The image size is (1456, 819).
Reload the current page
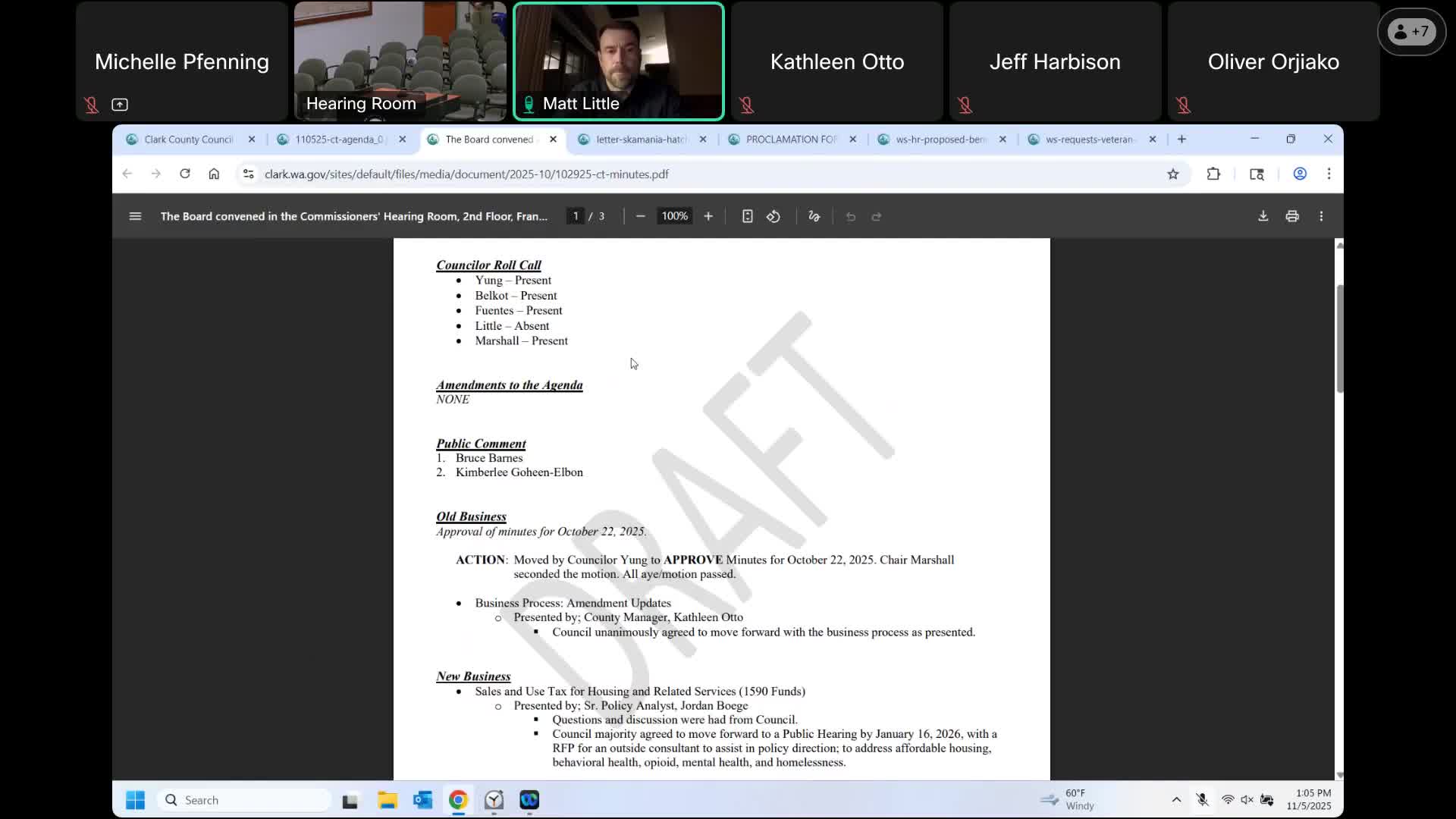pos(184,174)
